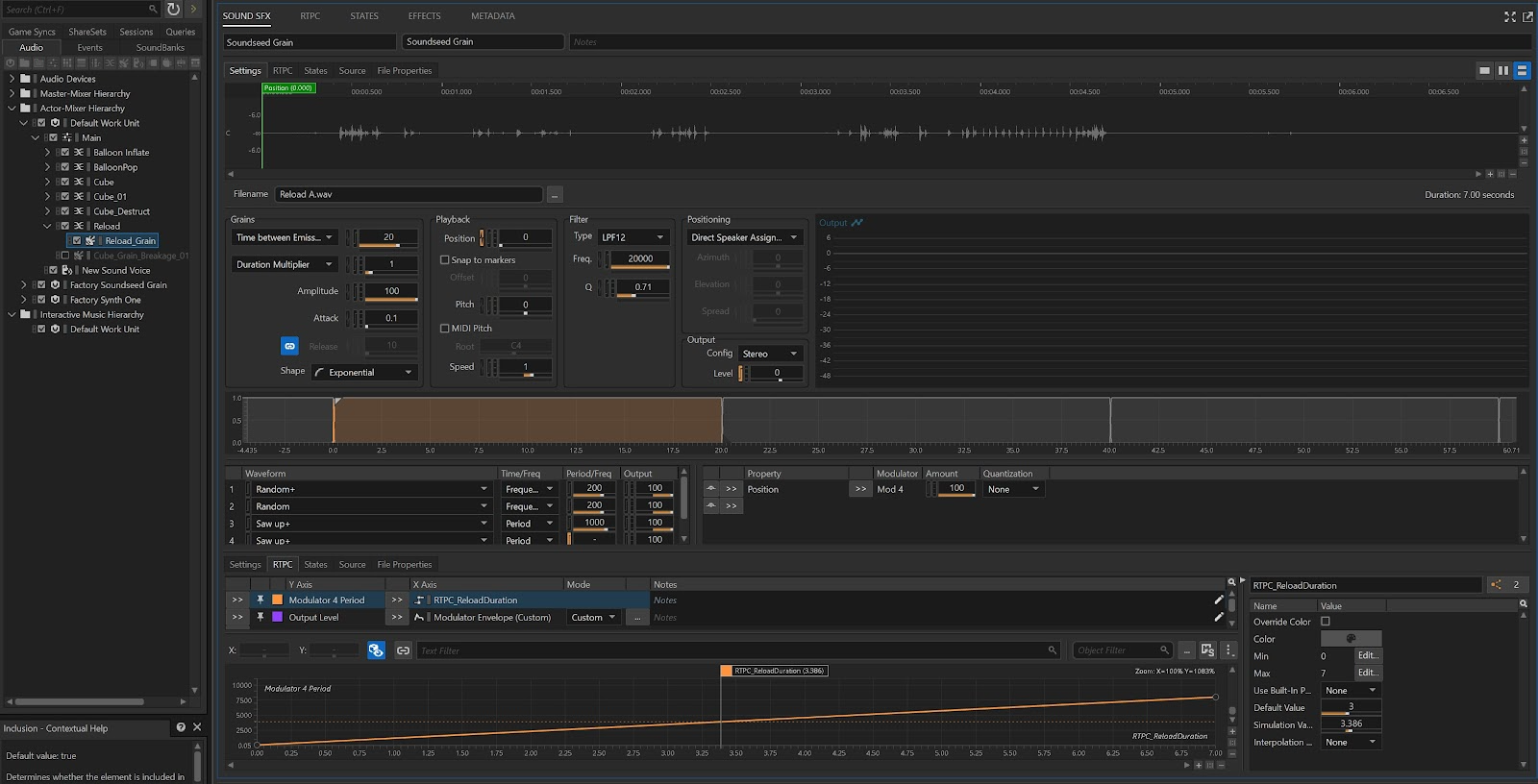The height and width of the screenshot is (784, 1538).
Task: Open the Shape Exponential dropdown
Action: (x=364, y=373)
